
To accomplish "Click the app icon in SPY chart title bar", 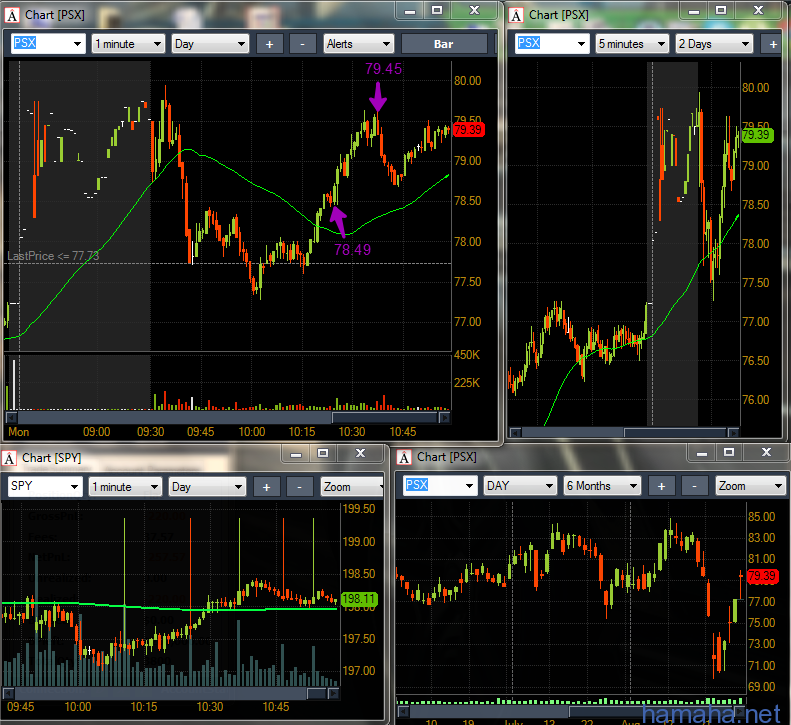I will (x=10, y=458).
